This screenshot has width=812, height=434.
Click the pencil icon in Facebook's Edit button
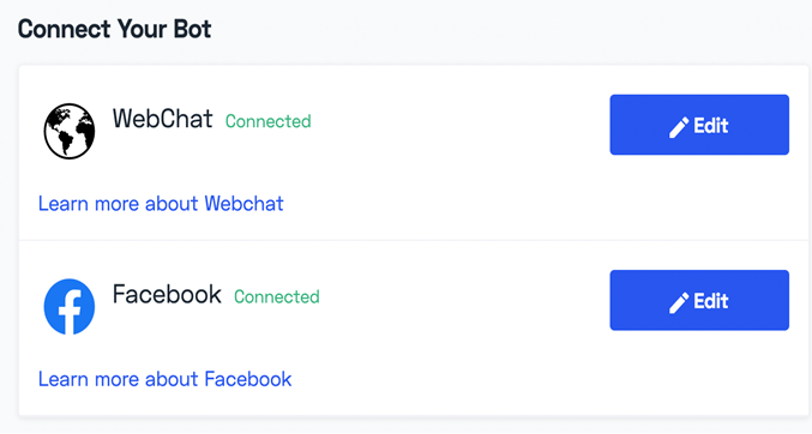[x=678, y=302]
